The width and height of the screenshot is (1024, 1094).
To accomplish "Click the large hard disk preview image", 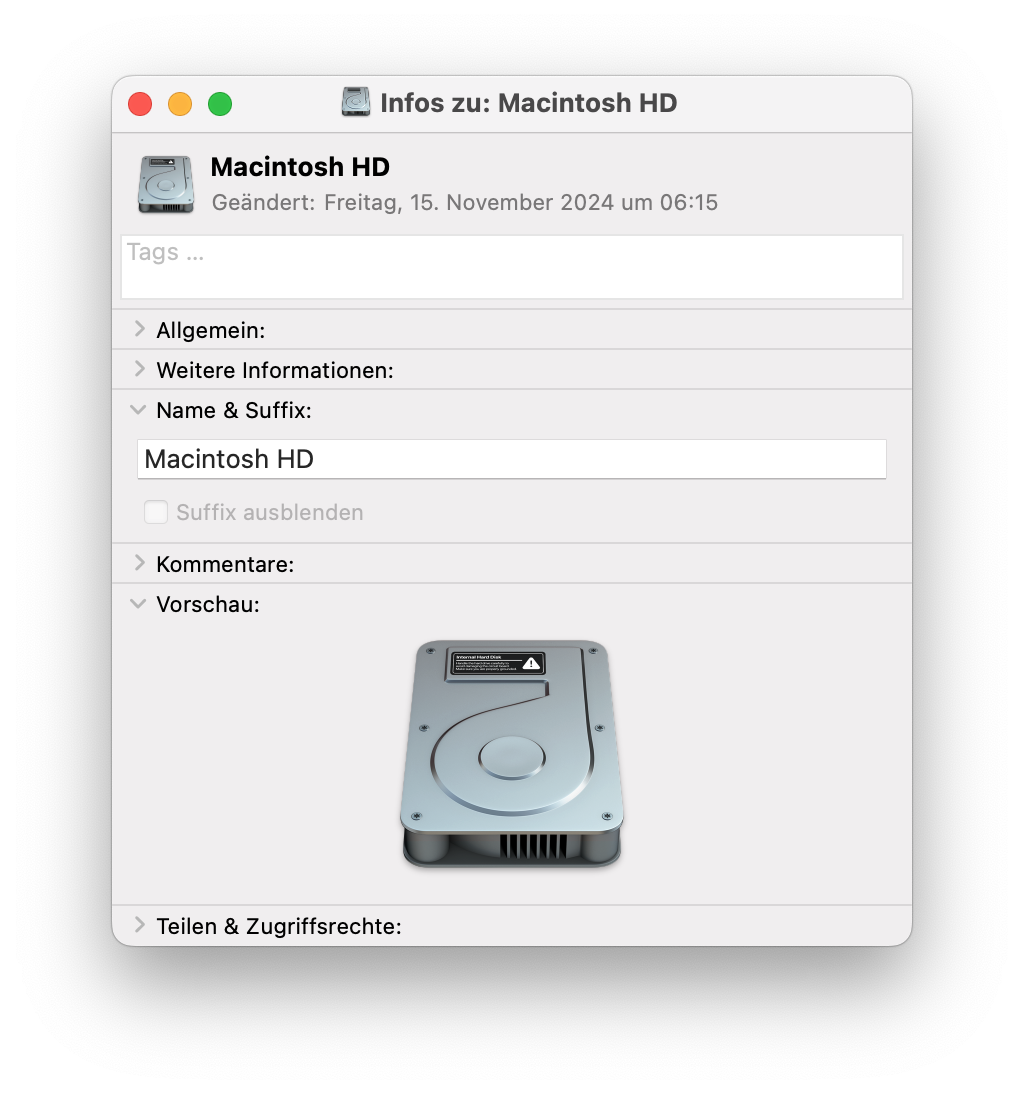I will (x=511, y=754).
